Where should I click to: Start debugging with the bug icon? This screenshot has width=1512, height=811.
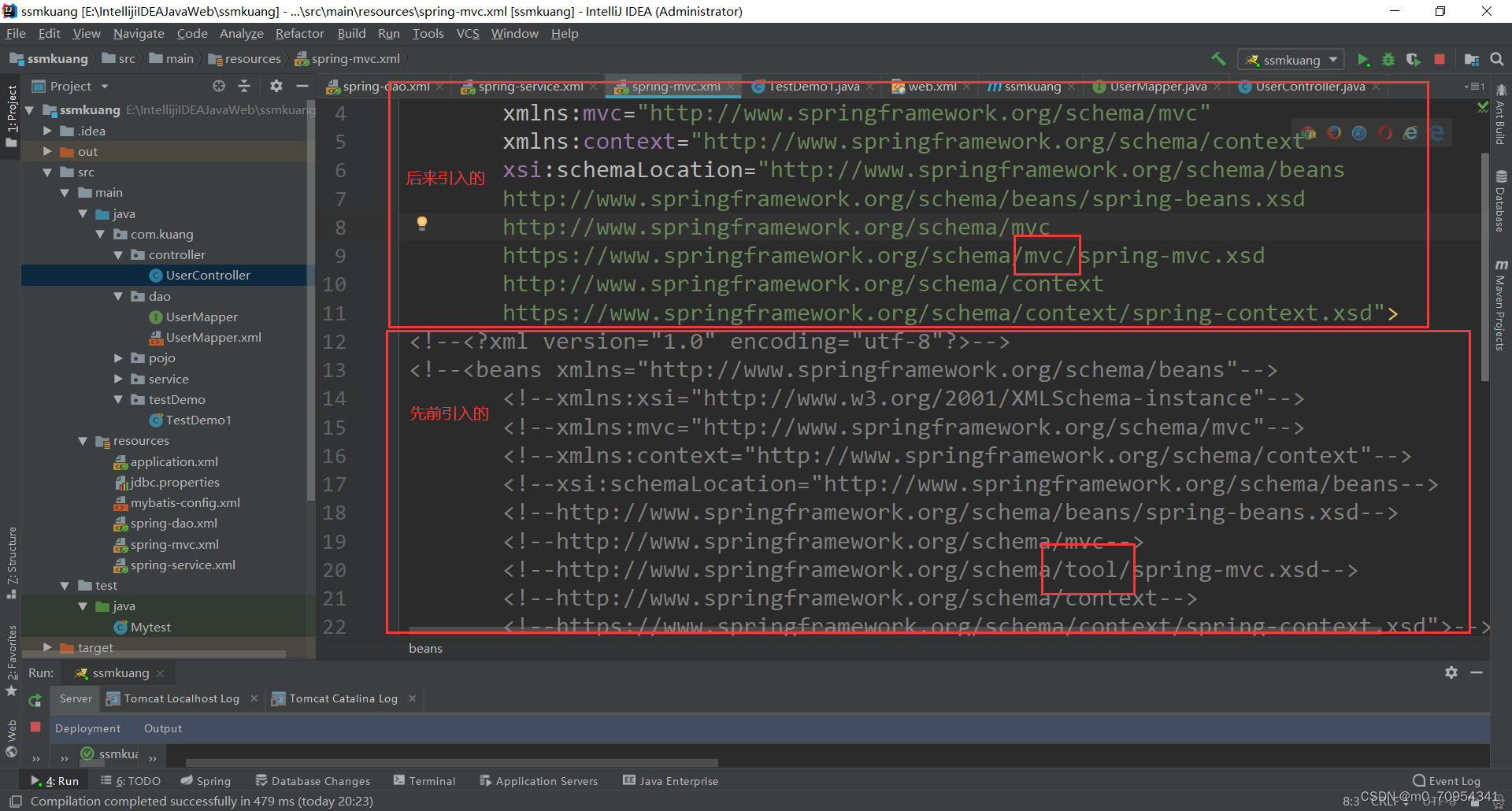(1388, 59)
